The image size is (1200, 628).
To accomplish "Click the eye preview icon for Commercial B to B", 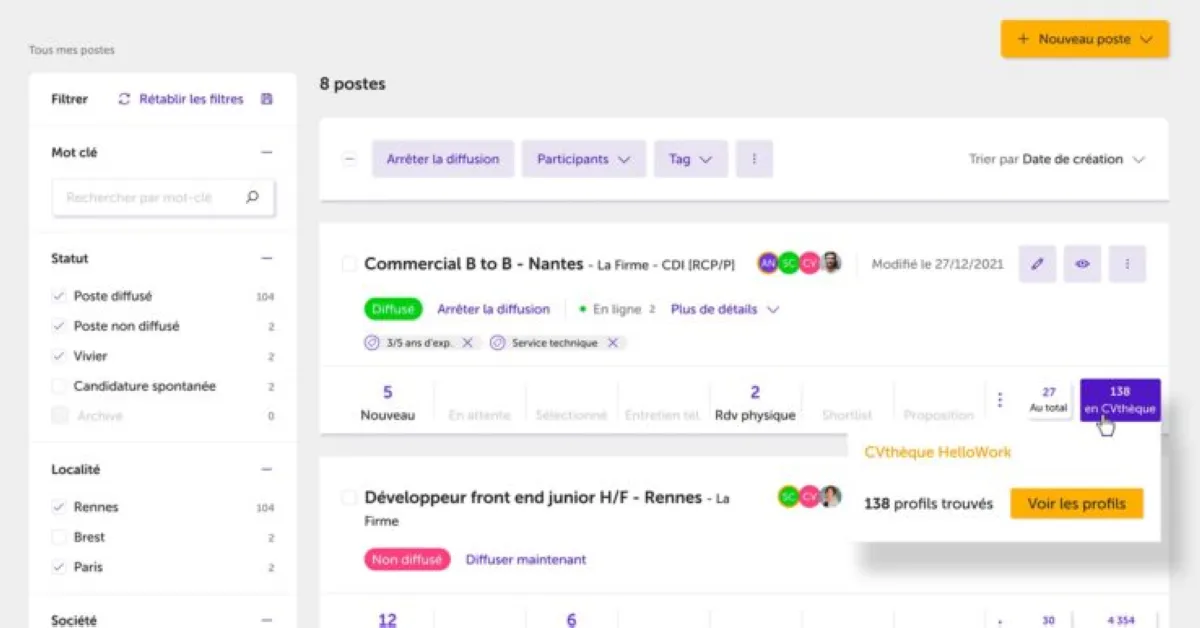I will pos(1082,264).
